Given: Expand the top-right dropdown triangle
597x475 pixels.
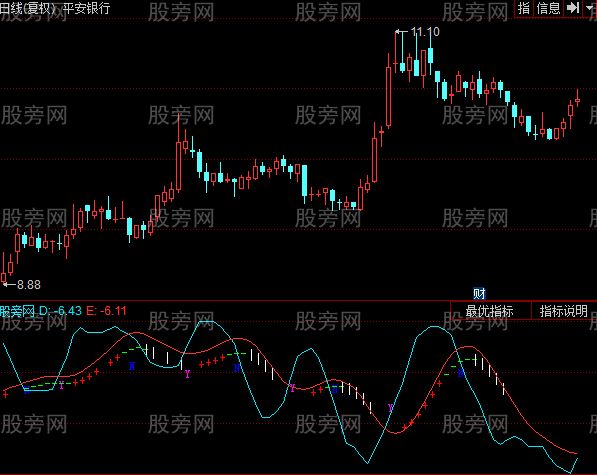Looking at the screenshot, I should [589, 8].
